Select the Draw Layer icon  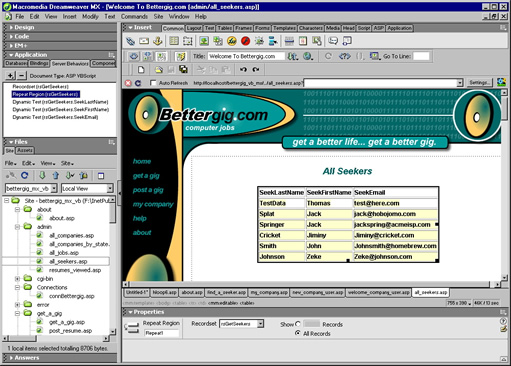pos(188,41)
